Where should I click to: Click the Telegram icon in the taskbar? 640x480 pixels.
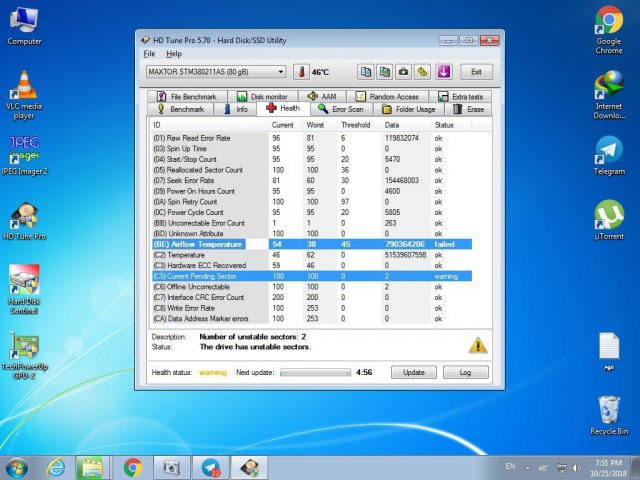[x=210, y=467]
